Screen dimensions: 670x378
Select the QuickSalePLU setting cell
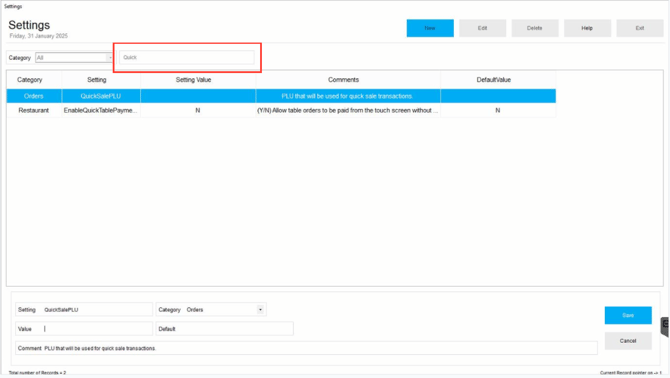pyautogui.click(x=101, y=96)
